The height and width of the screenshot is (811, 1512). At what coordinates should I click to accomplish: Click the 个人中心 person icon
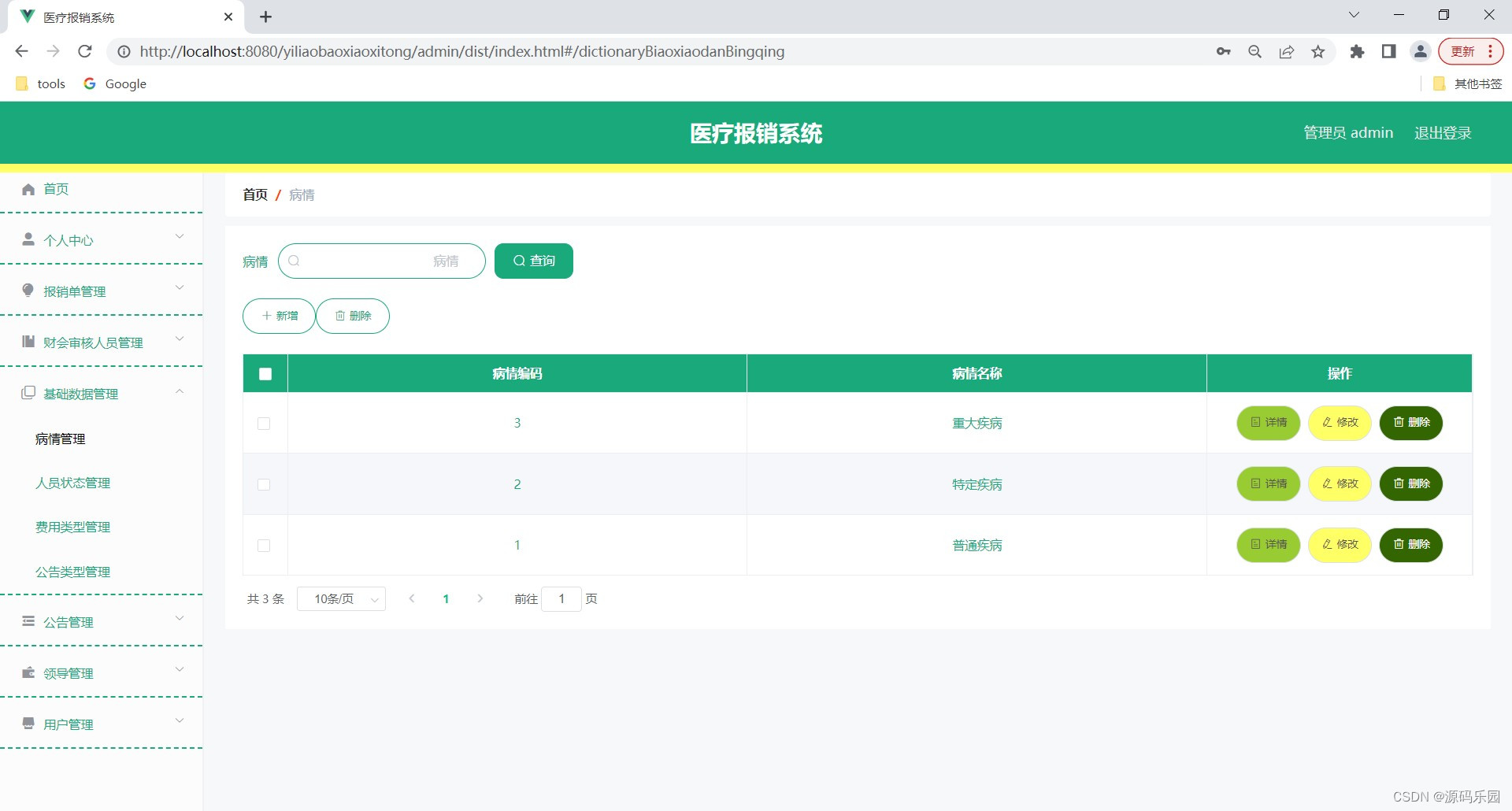click(28, 240)
